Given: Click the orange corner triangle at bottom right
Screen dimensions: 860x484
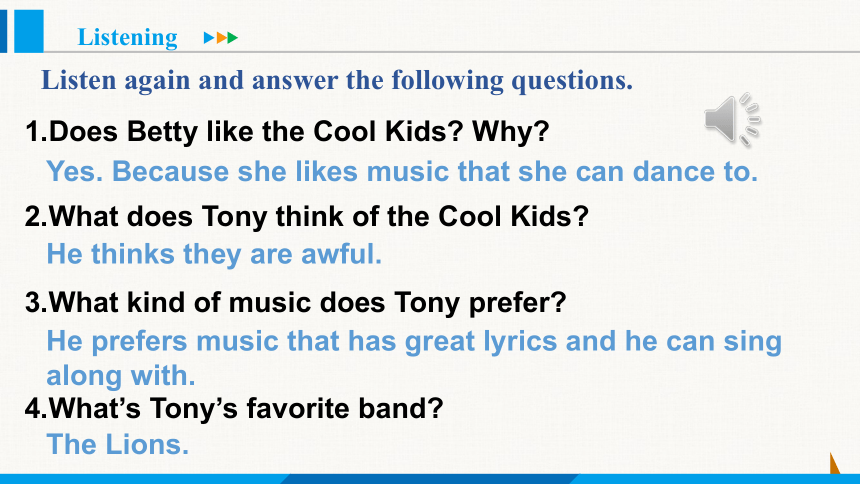Looking at the screenshot, I should pos(835,463).
